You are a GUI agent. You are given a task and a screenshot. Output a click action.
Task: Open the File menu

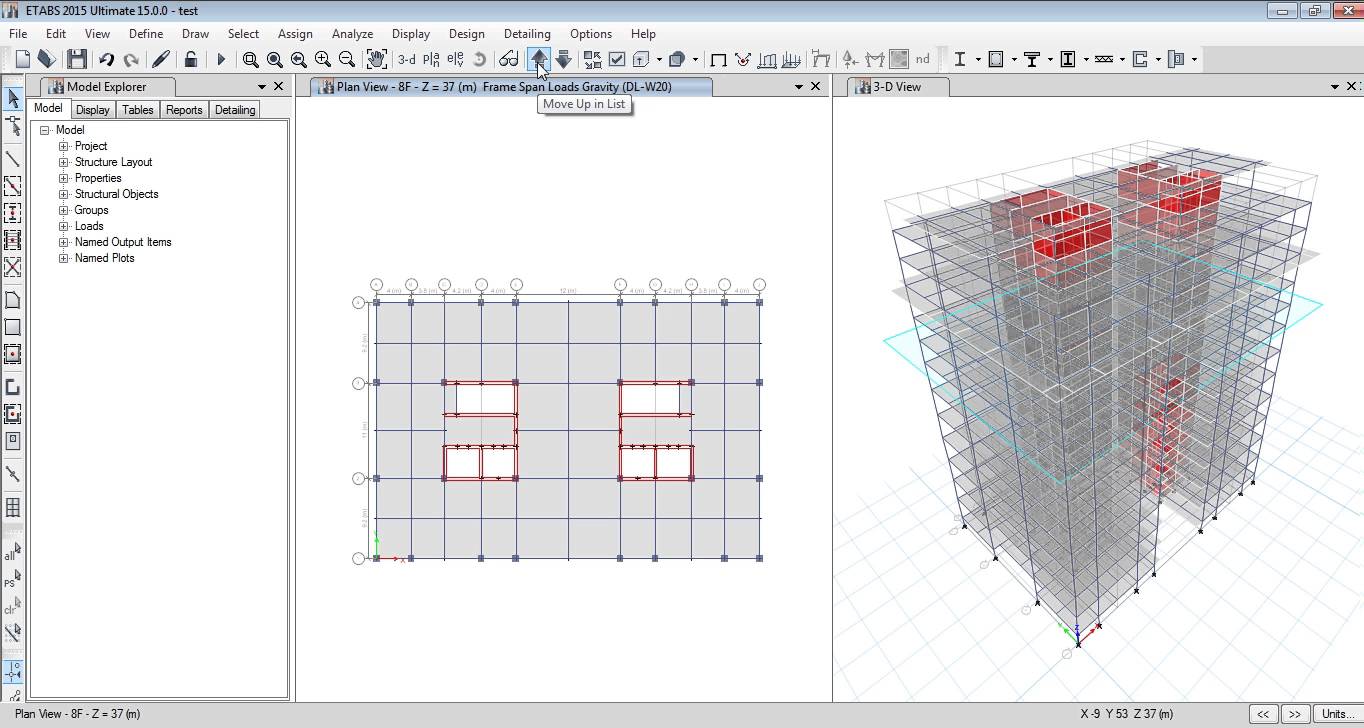[18, 33]
